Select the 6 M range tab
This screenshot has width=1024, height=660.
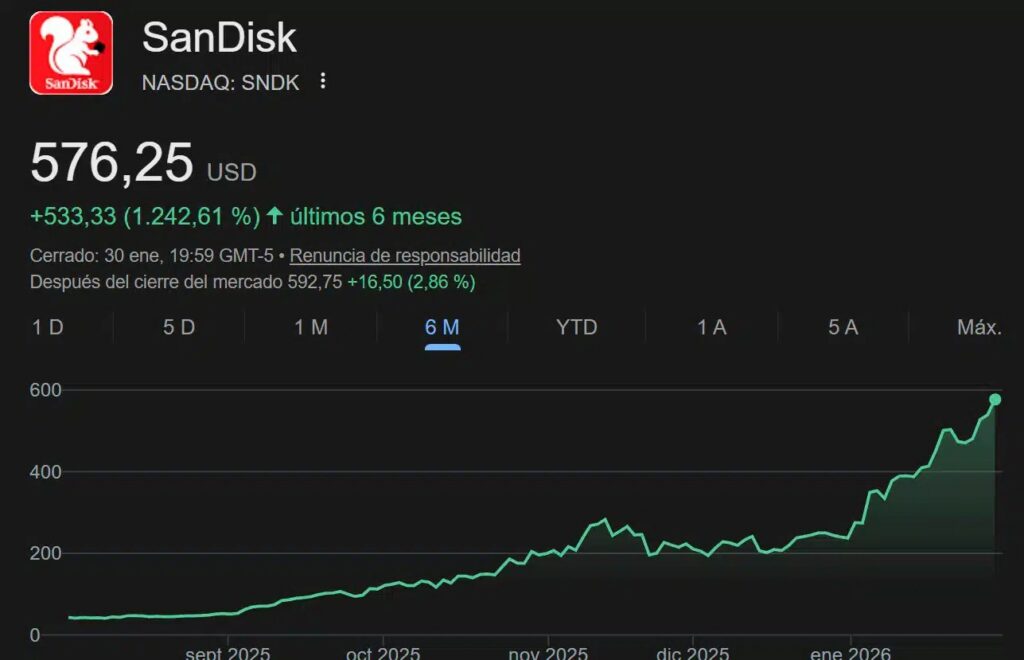pyautogui.click(x=442, y=327)
